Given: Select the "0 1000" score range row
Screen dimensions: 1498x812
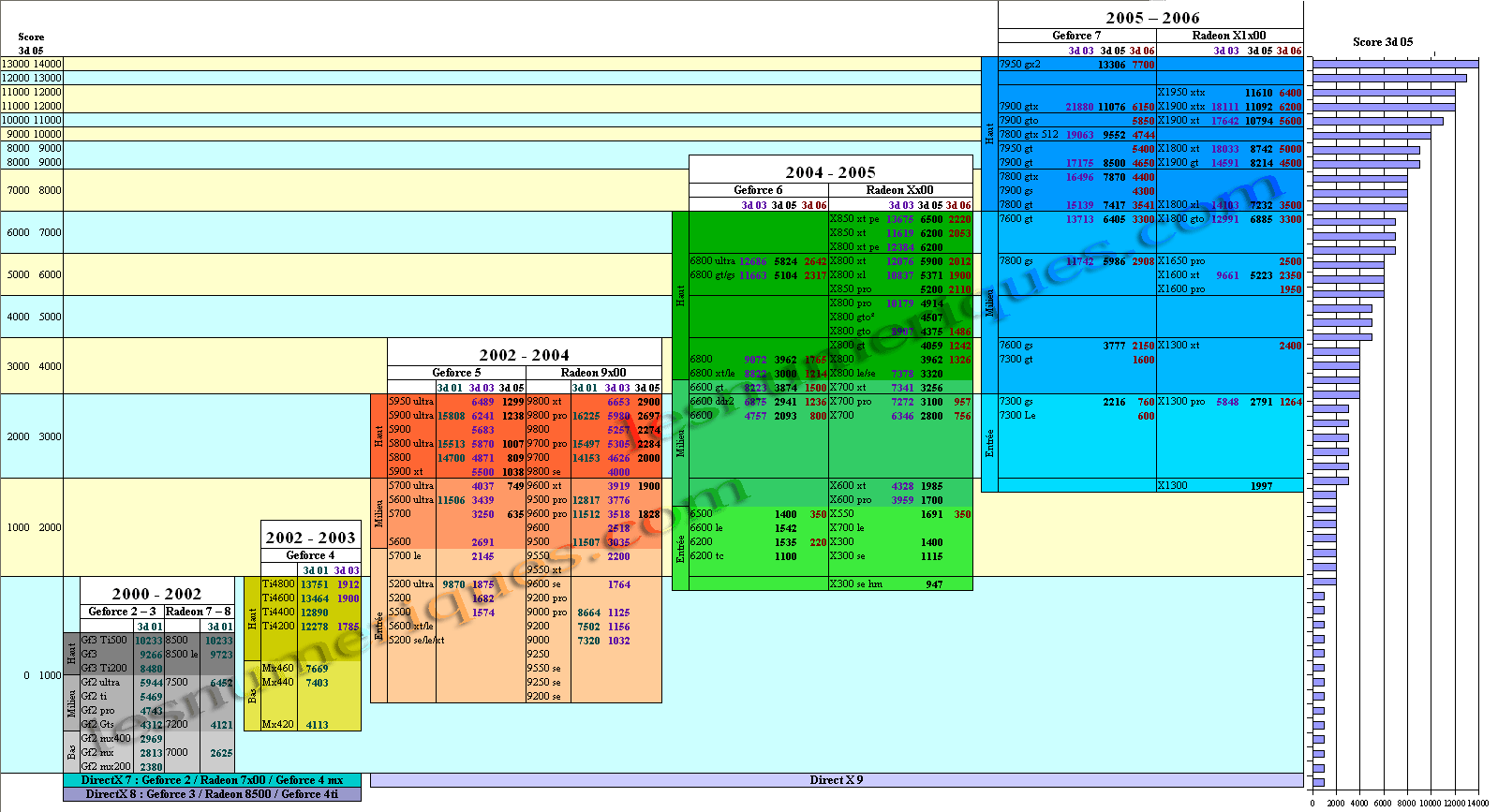Looking at the screenshot, I should 31,675.
